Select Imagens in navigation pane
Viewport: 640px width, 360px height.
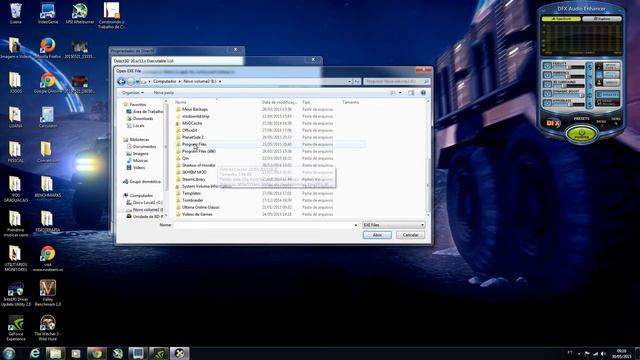[x=138, y=153]
